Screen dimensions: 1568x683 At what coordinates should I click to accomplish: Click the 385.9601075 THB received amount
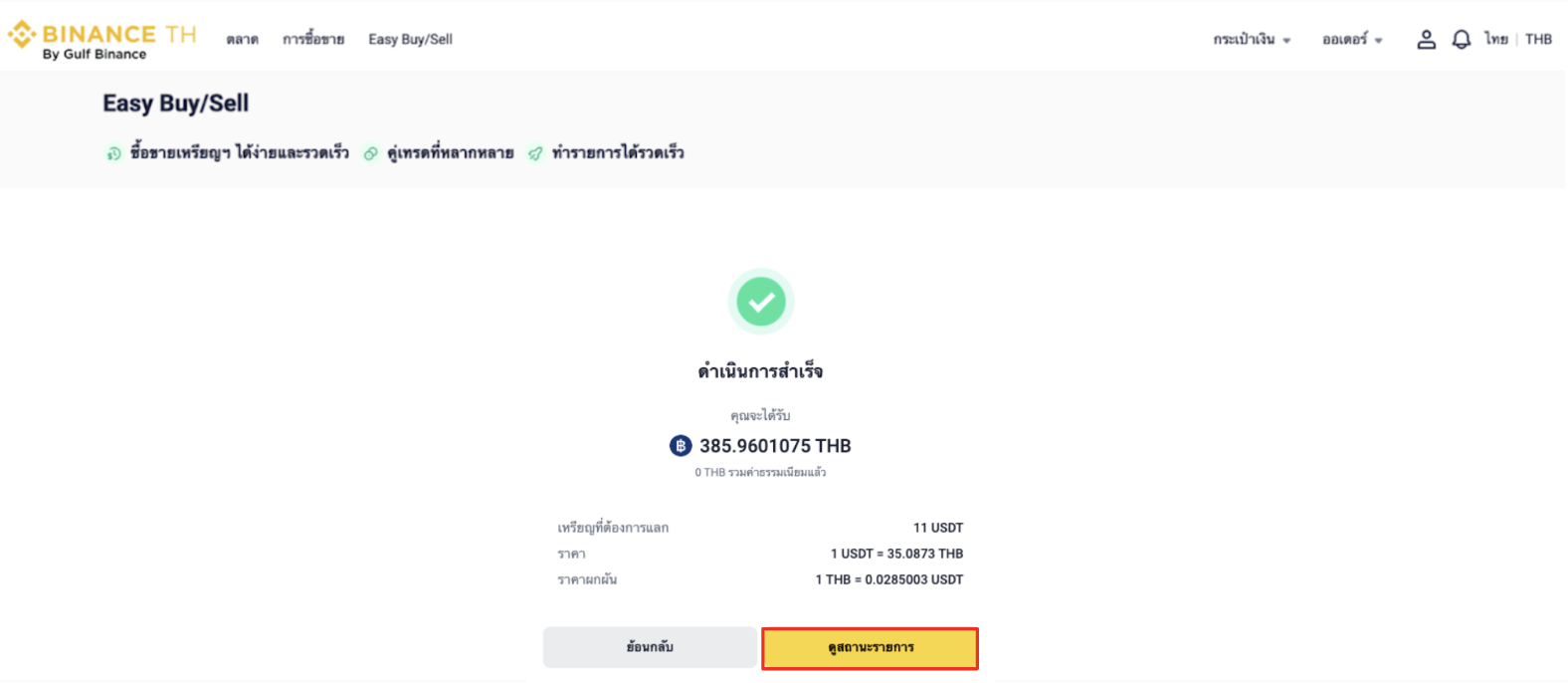click(775, 446)
